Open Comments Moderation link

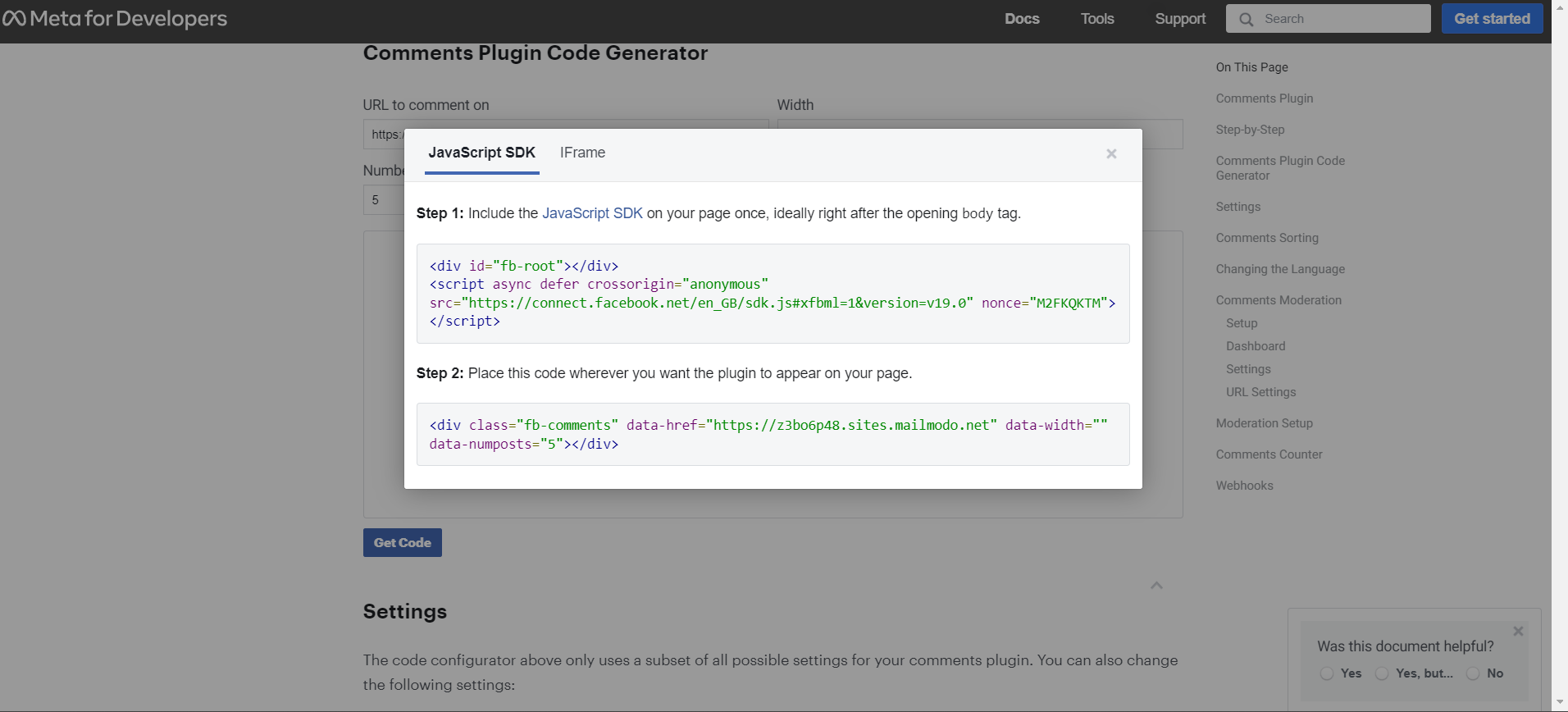point(1279,300)
